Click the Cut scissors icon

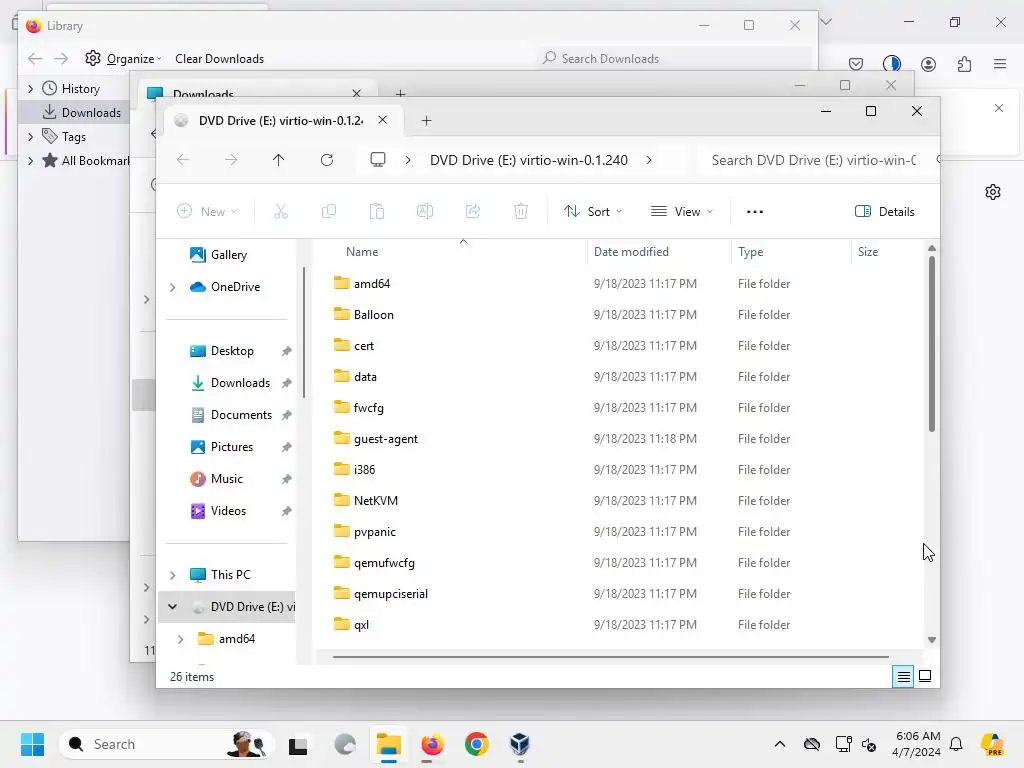(x=281, y=212)
